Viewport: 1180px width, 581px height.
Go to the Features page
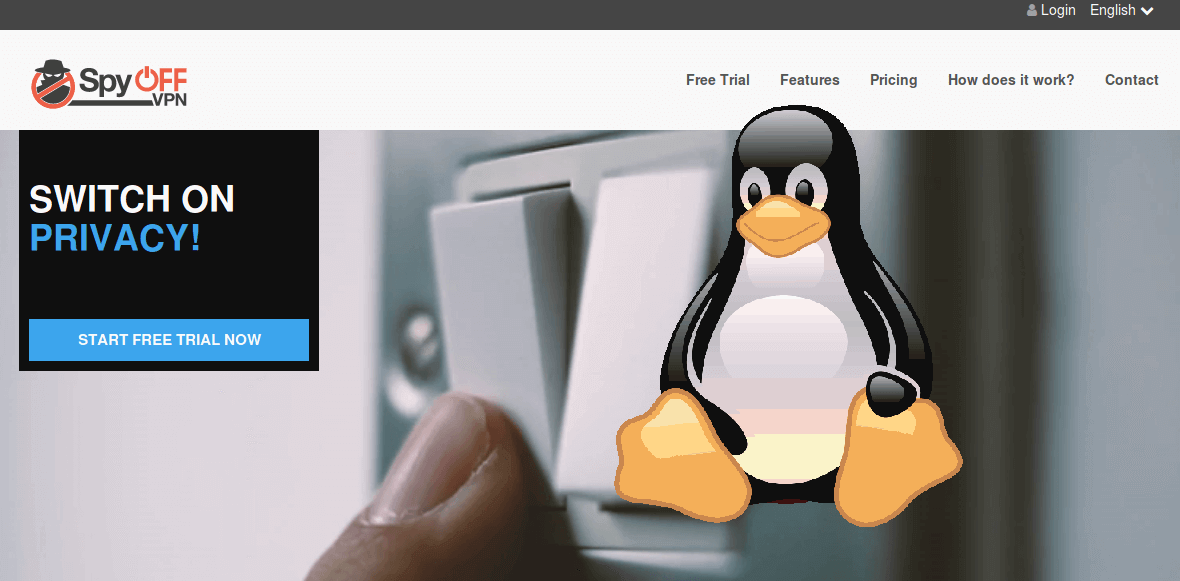809,80
